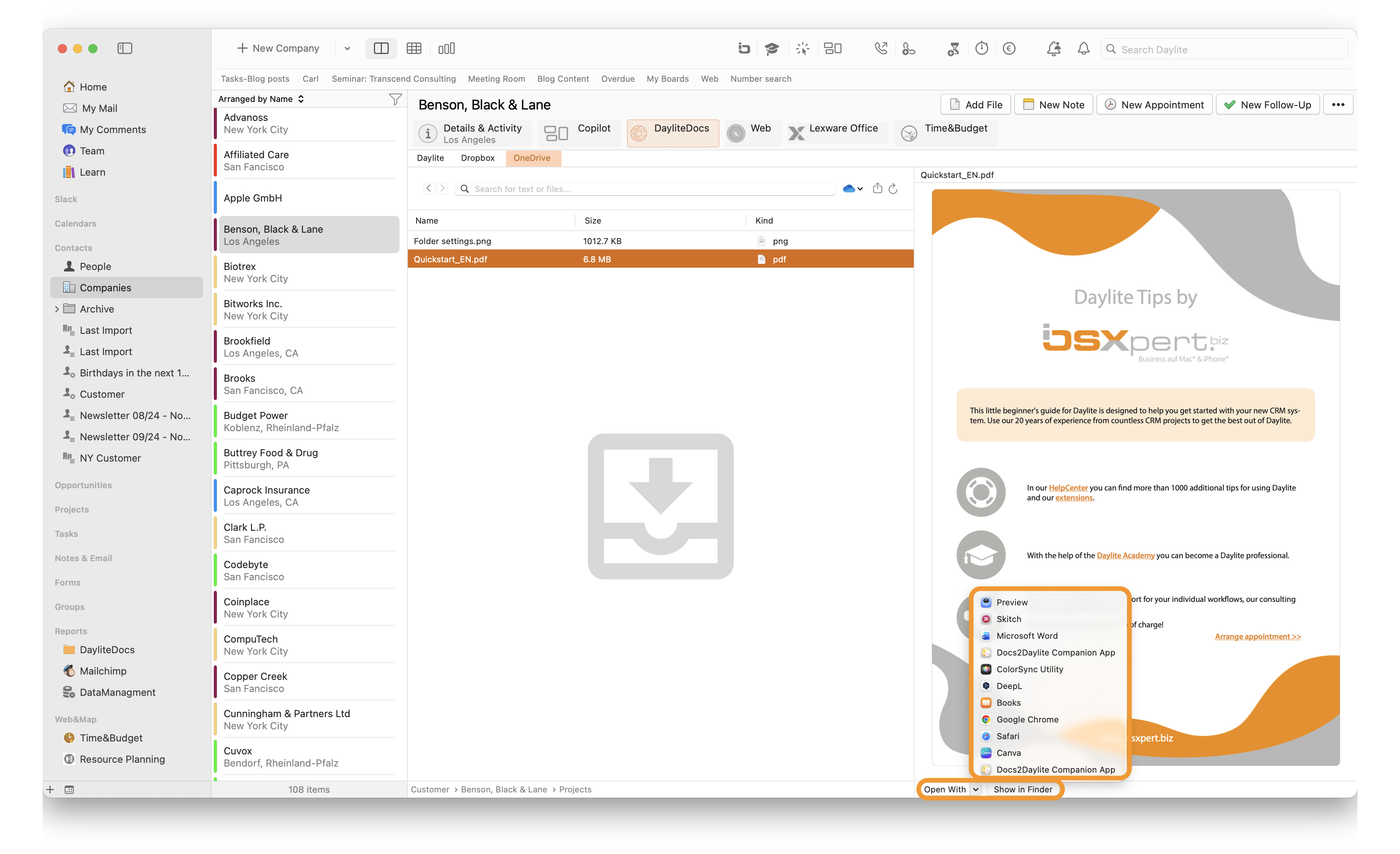The width and height of the screenshot is (1400, 854).
Task: Follow the HelpCenter link in the PDF
Action: [x=1067, y=488]
